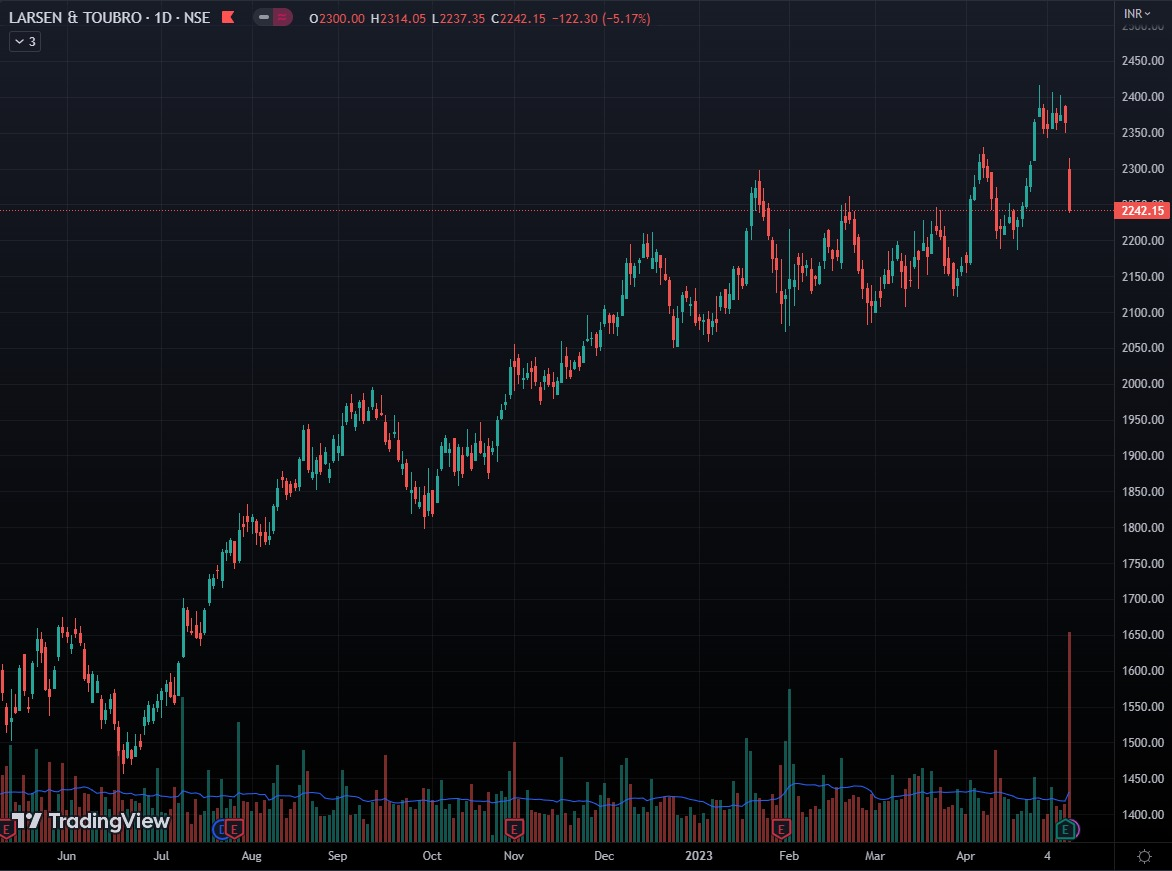Click the Oct label on time axis
The image size is (1172, 871).
point(432,855)
